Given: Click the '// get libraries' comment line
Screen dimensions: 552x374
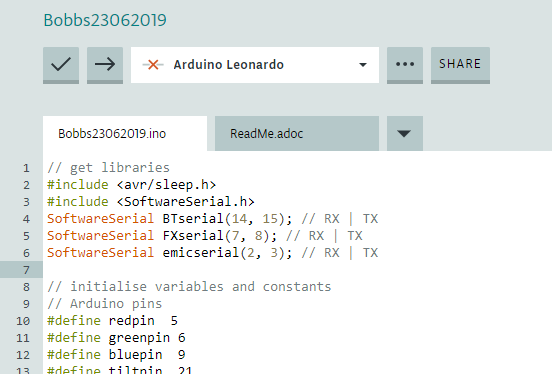Looking at the screenshot, I should tap(108, 168).
